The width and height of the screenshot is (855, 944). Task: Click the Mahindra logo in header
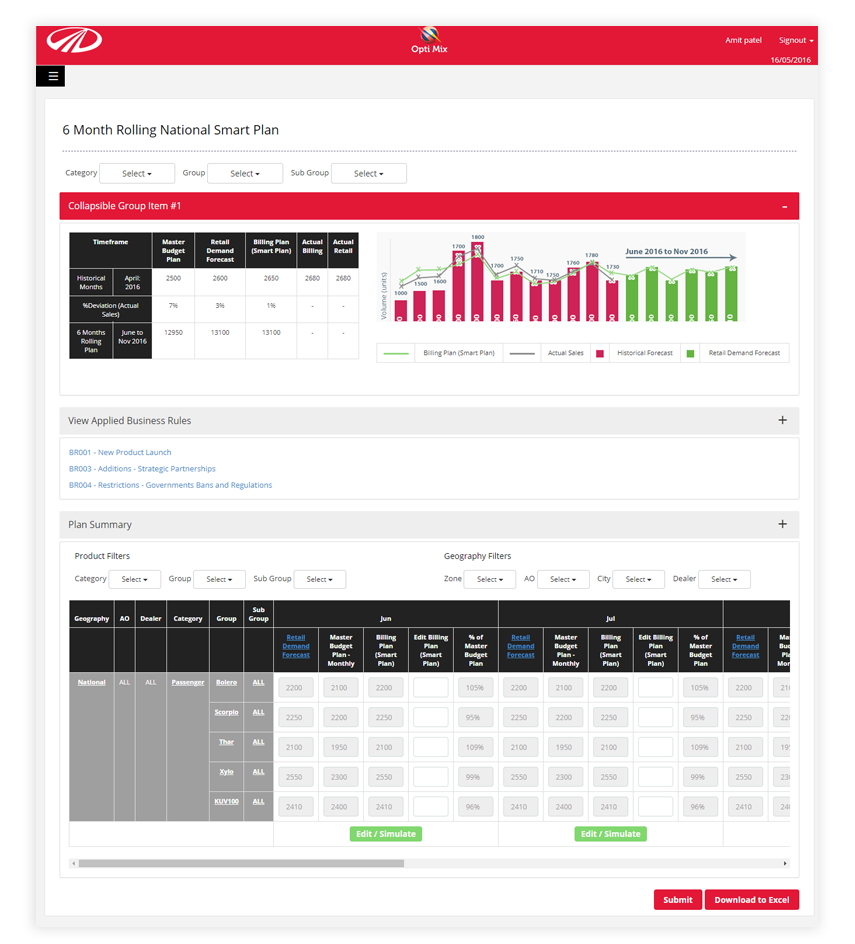click(74, 44)
